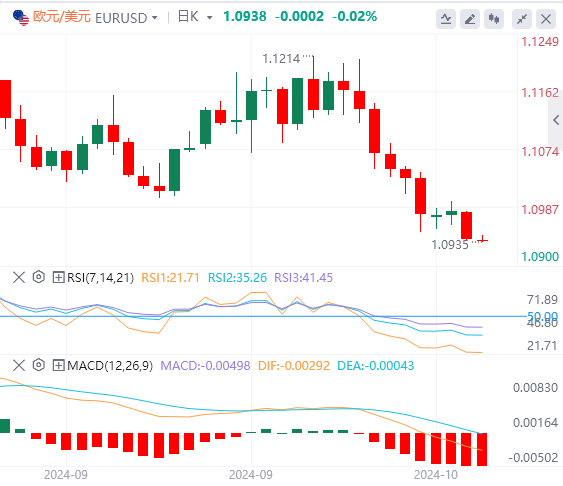Image resolution: width=563 pixels, height=486 pixels.
Task: Open the indicator line chart tool
Action: (446, 19)
